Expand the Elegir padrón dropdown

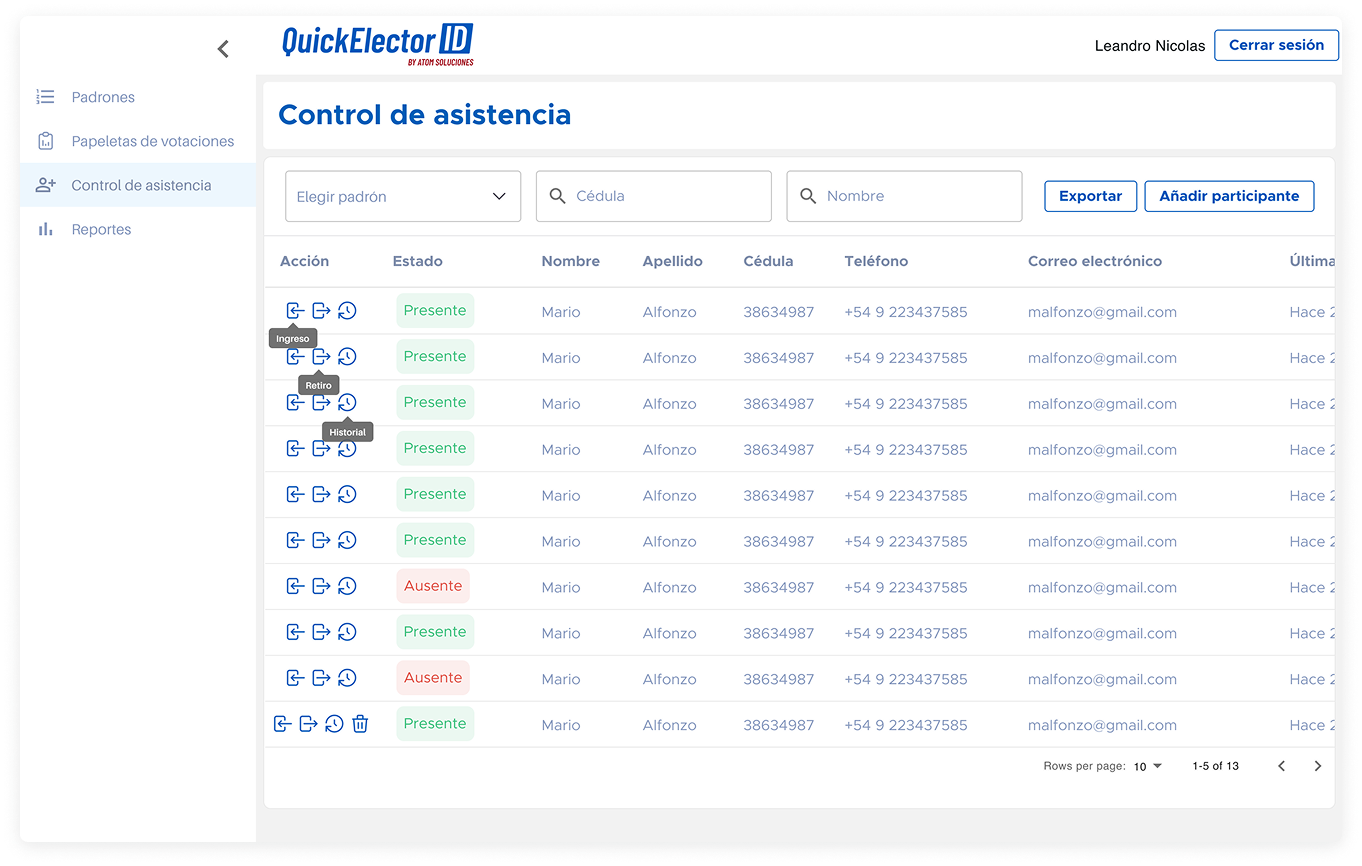pyautogui.click(x=403, y=196)
